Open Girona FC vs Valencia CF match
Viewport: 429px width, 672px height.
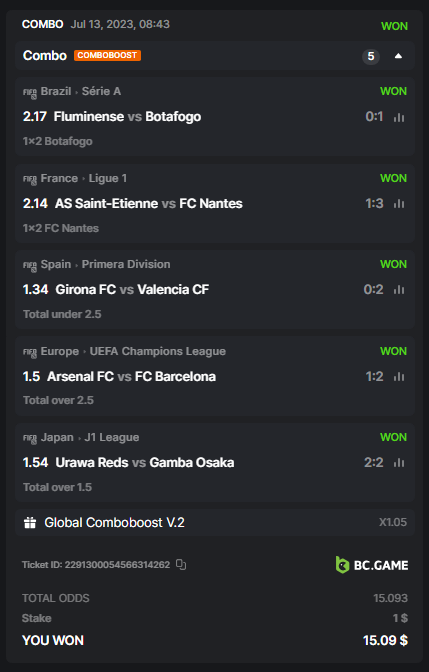132,289
